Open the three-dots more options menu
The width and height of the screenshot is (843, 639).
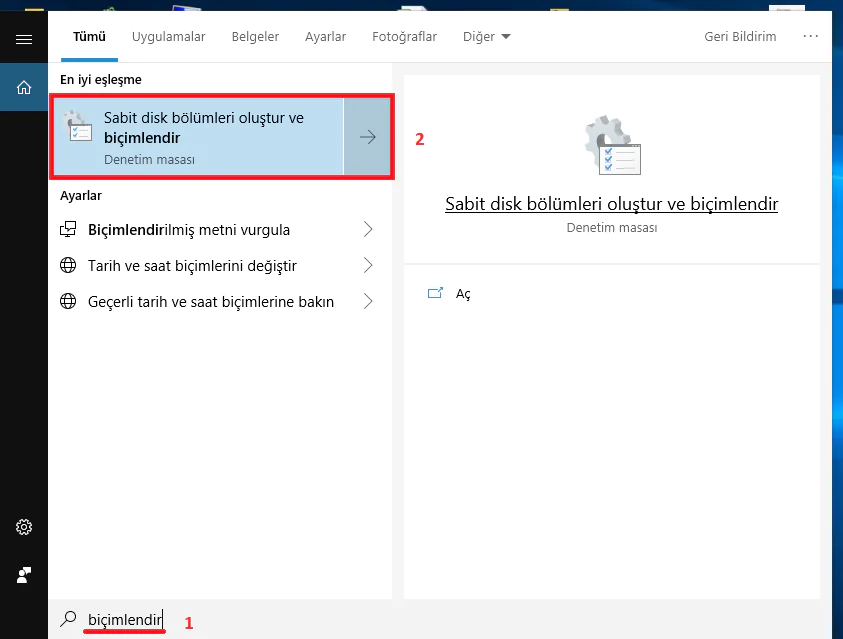810,36
